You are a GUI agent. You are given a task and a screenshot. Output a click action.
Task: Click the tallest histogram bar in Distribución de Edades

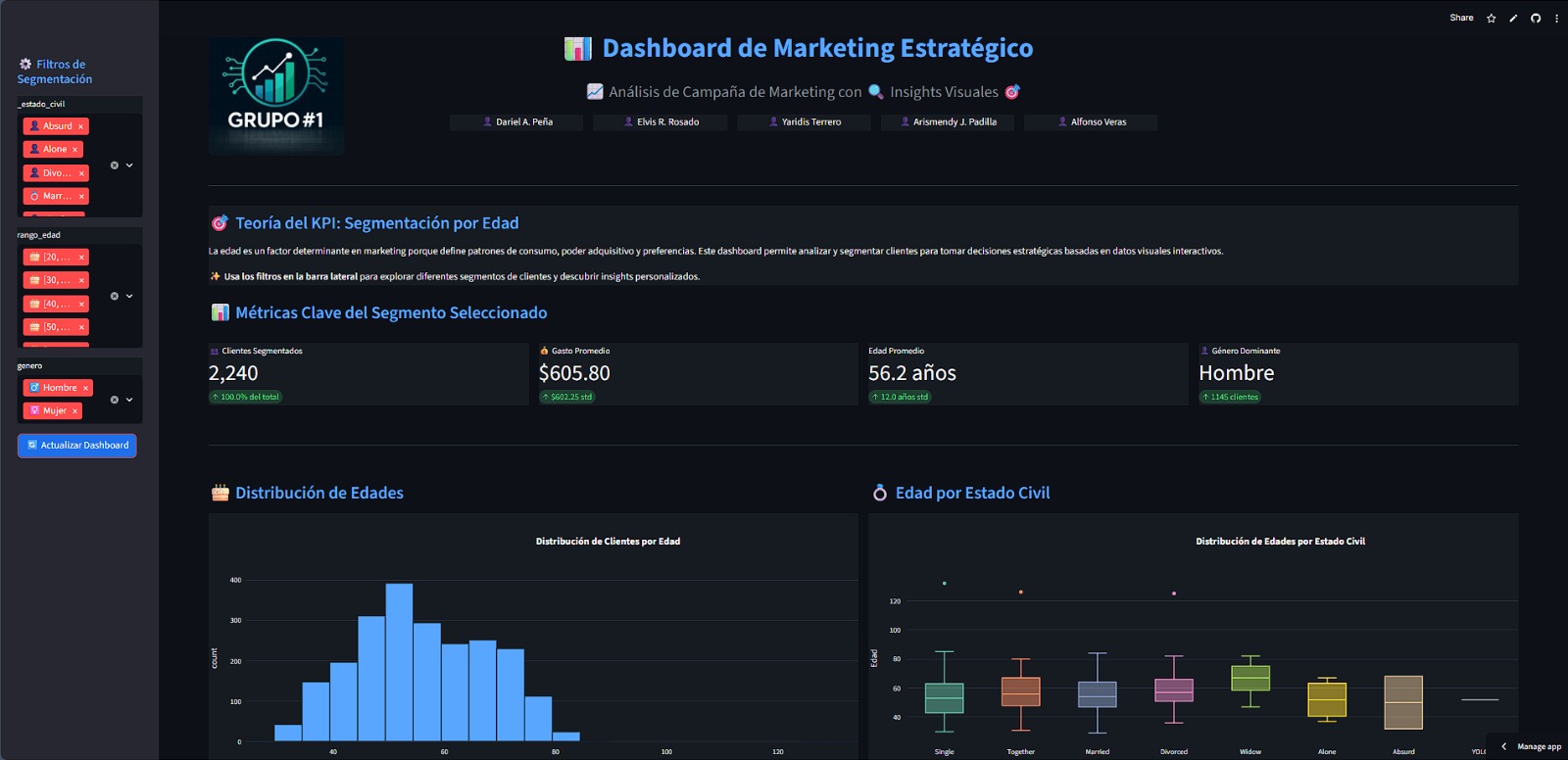tap(399, 661)
